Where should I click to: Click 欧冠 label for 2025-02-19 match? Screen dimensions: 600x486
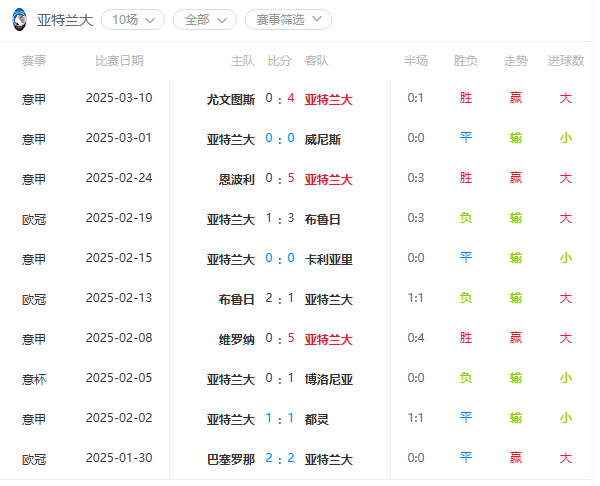click(x=34, y=219)
